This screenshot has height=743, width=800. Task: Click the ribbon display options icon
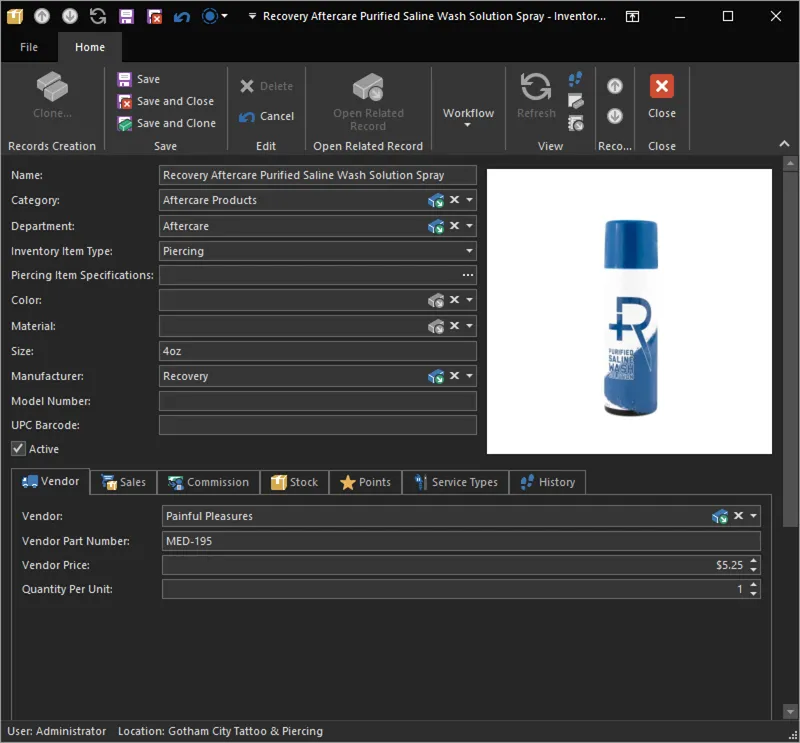pyautogui.click(x=632, y=16)
